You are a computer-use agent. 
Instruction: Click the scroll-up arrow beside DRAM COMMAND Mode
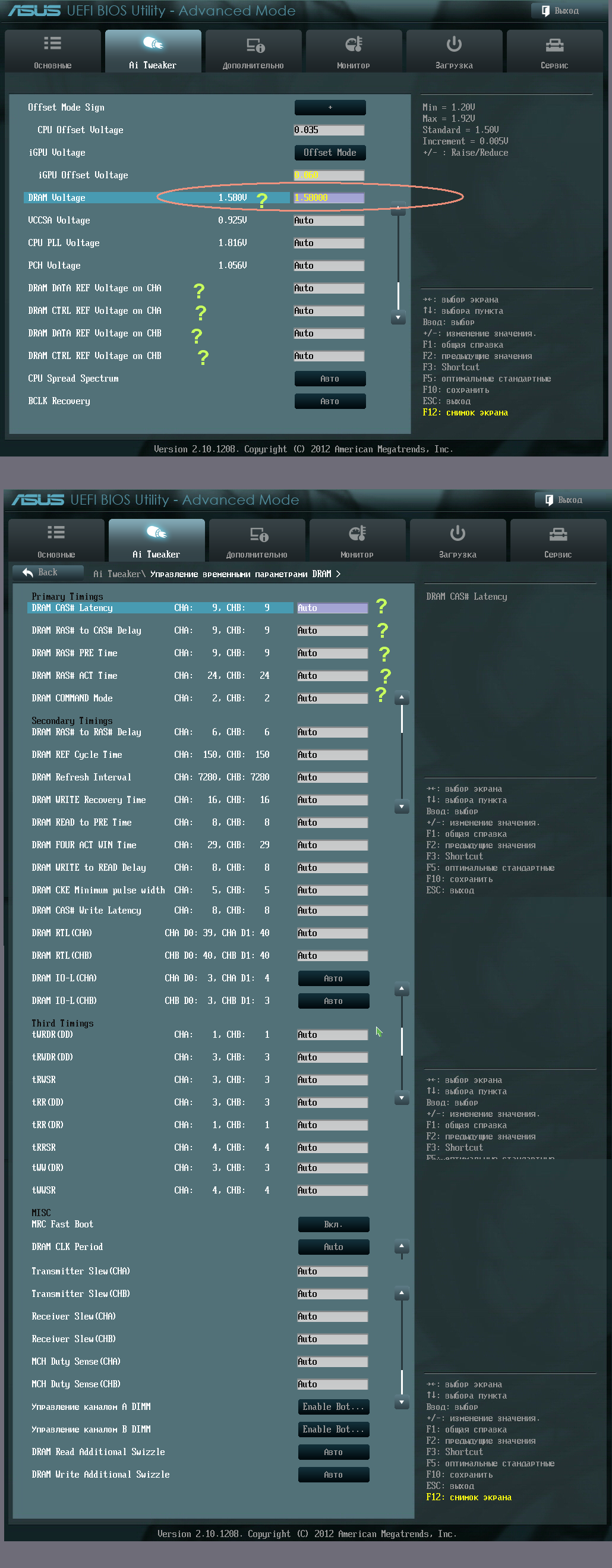pyautogui.click(x=402, y=698)
